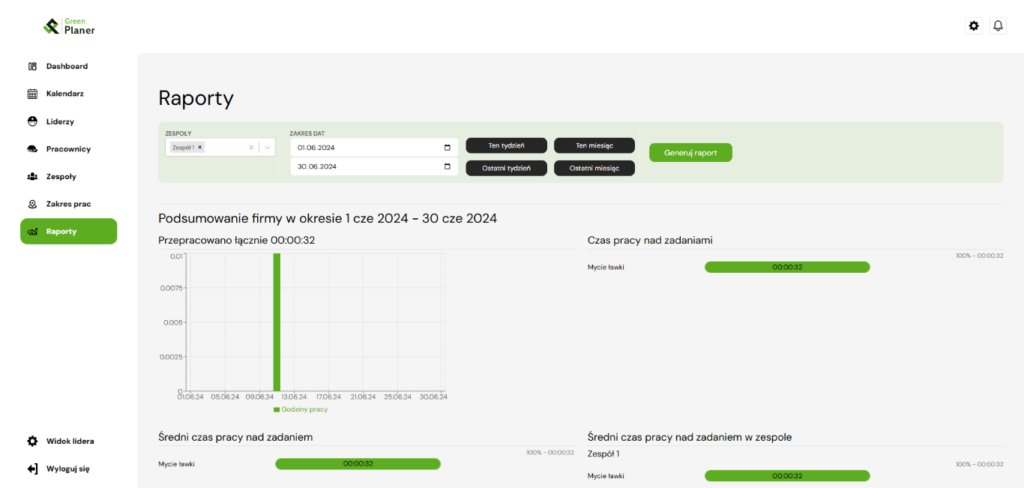Open calendar picker for 30.06.2024 date
Screen dimensions: 1024x488
click(447, 167)
